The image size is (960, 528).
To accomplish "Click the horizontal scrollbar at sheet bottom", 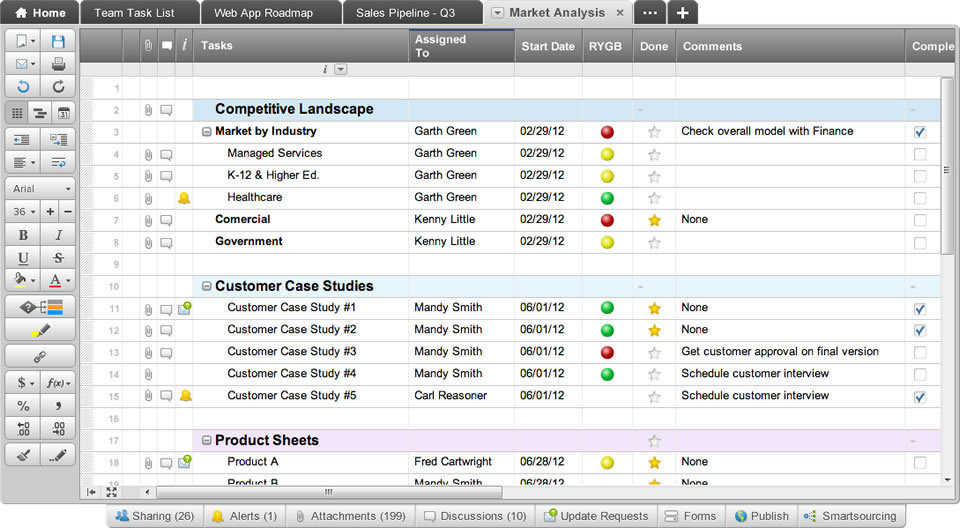I will coord(328,492).
